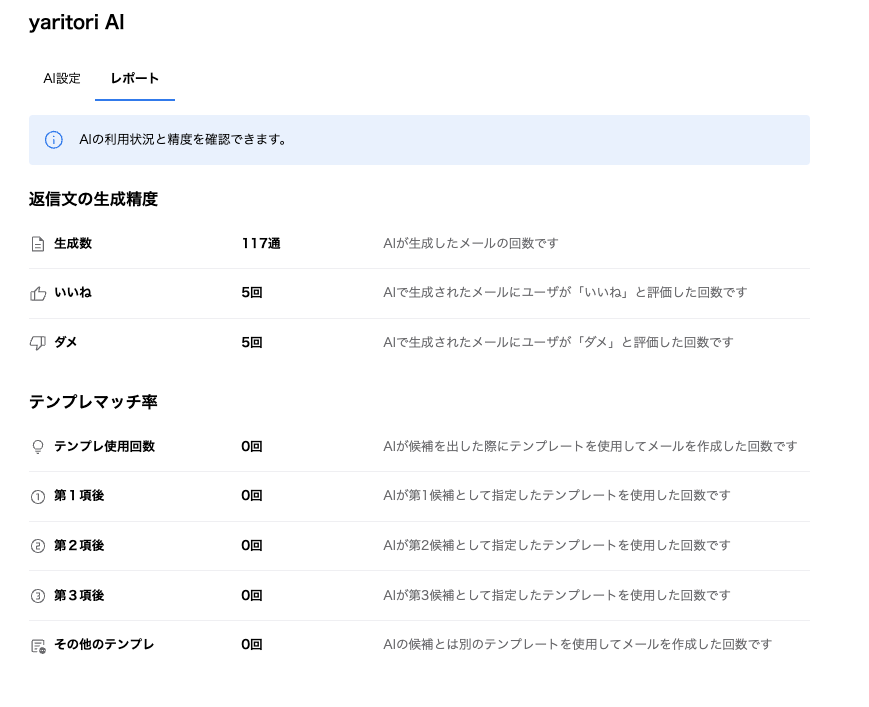Click the テンプレ使用回数 row label
This screenshot has height=707, width=869.
coord(104,446)
